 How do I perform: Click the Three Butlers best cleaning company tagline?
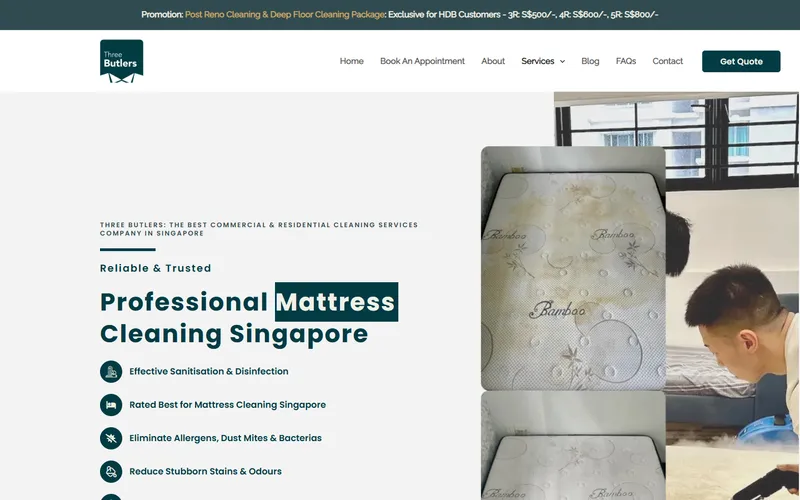[x=259, y=229]
